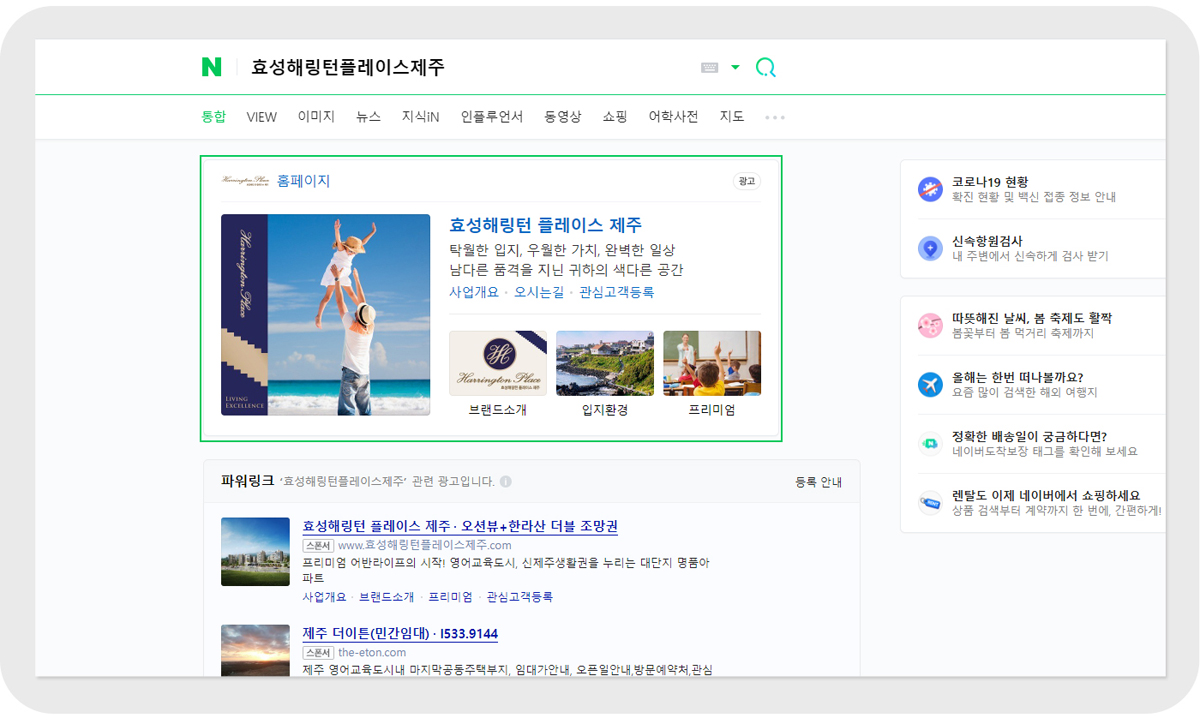The image size is (1200, 724).
Task: Expand more tabs with the ellipsis
Action: pyautogui.click(x=775, y=118)
